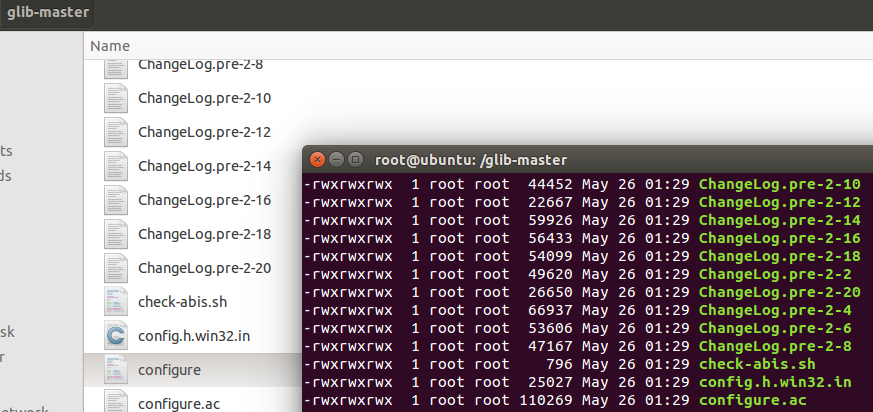Click file size 796 in terminal

pyautogui.click(x=559, y=365)
